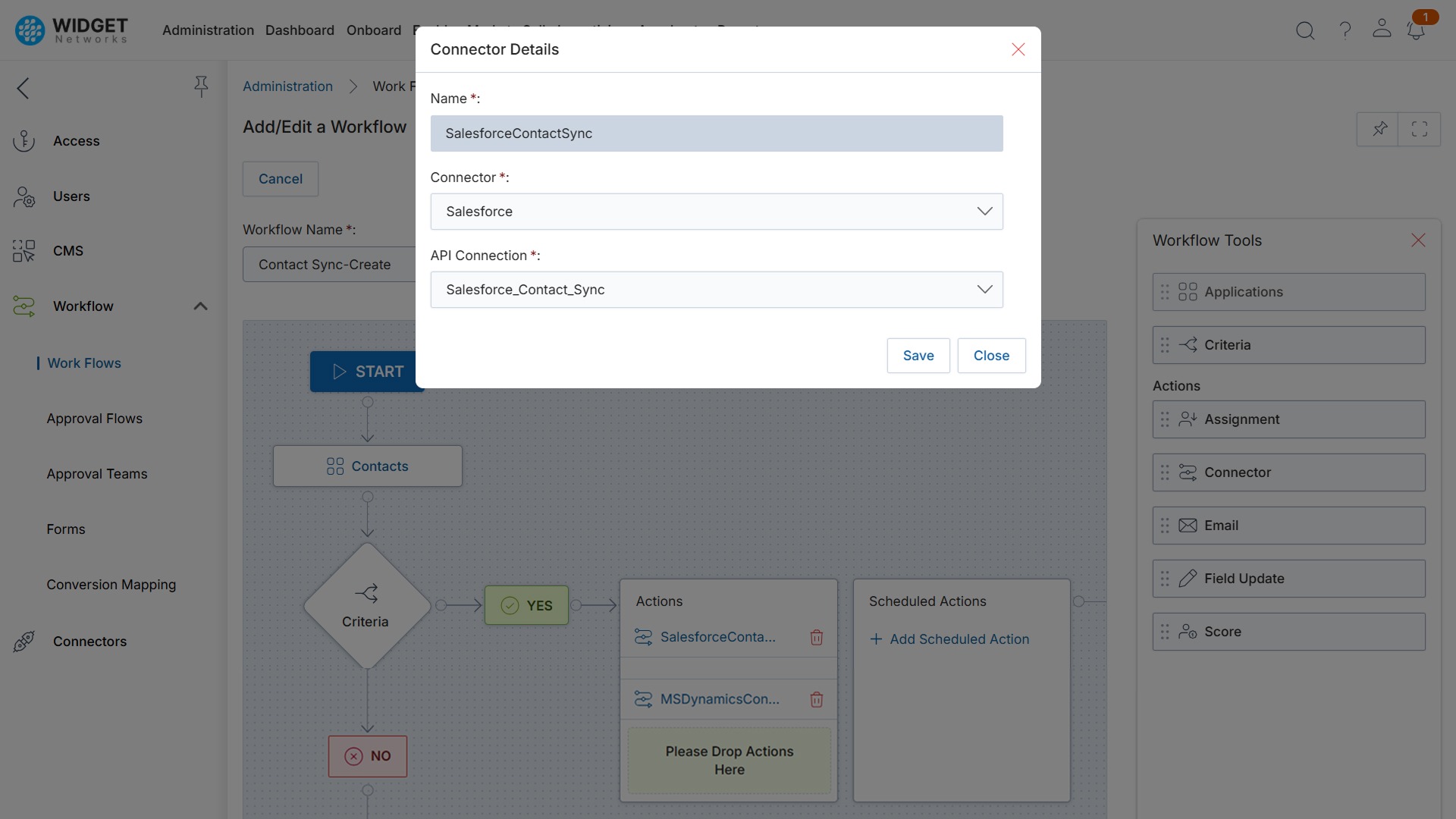Click the Name input field in the dialog
Screen dimensions: 1456x819
717,133
